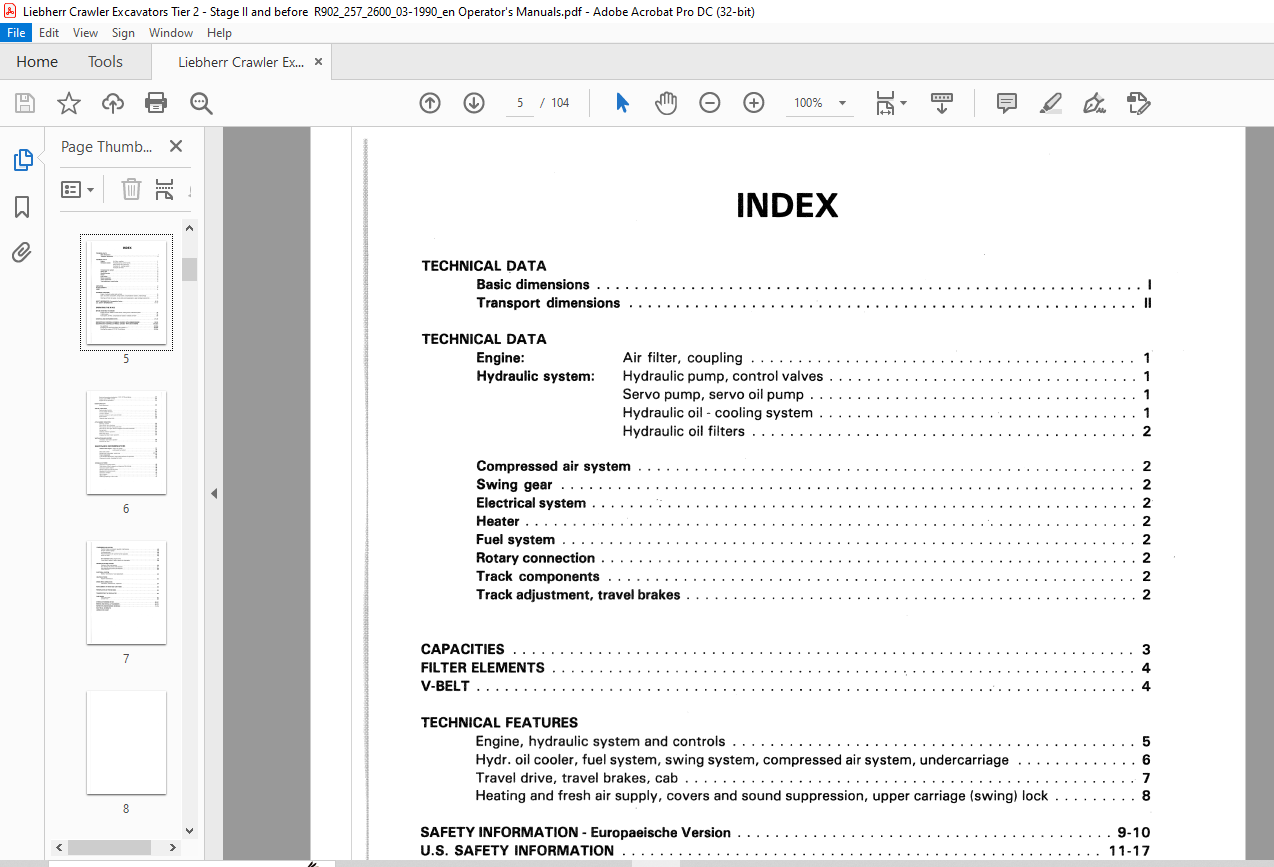Toggle the Page Thumbnails panel icon
Image resolution: width=1274 pixels, height=867 pixels.
(x=22, y=160)
